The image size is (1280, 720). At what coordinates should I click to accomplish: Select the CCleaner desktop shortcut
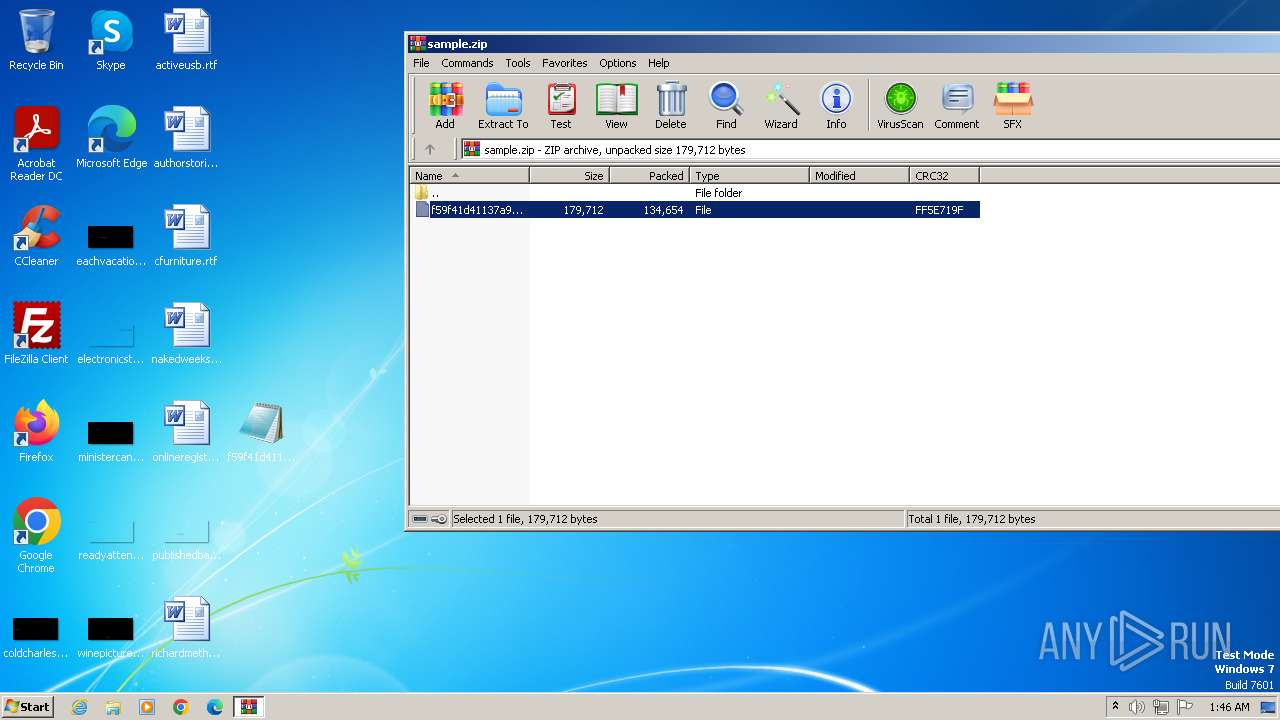tap(36, 236)
